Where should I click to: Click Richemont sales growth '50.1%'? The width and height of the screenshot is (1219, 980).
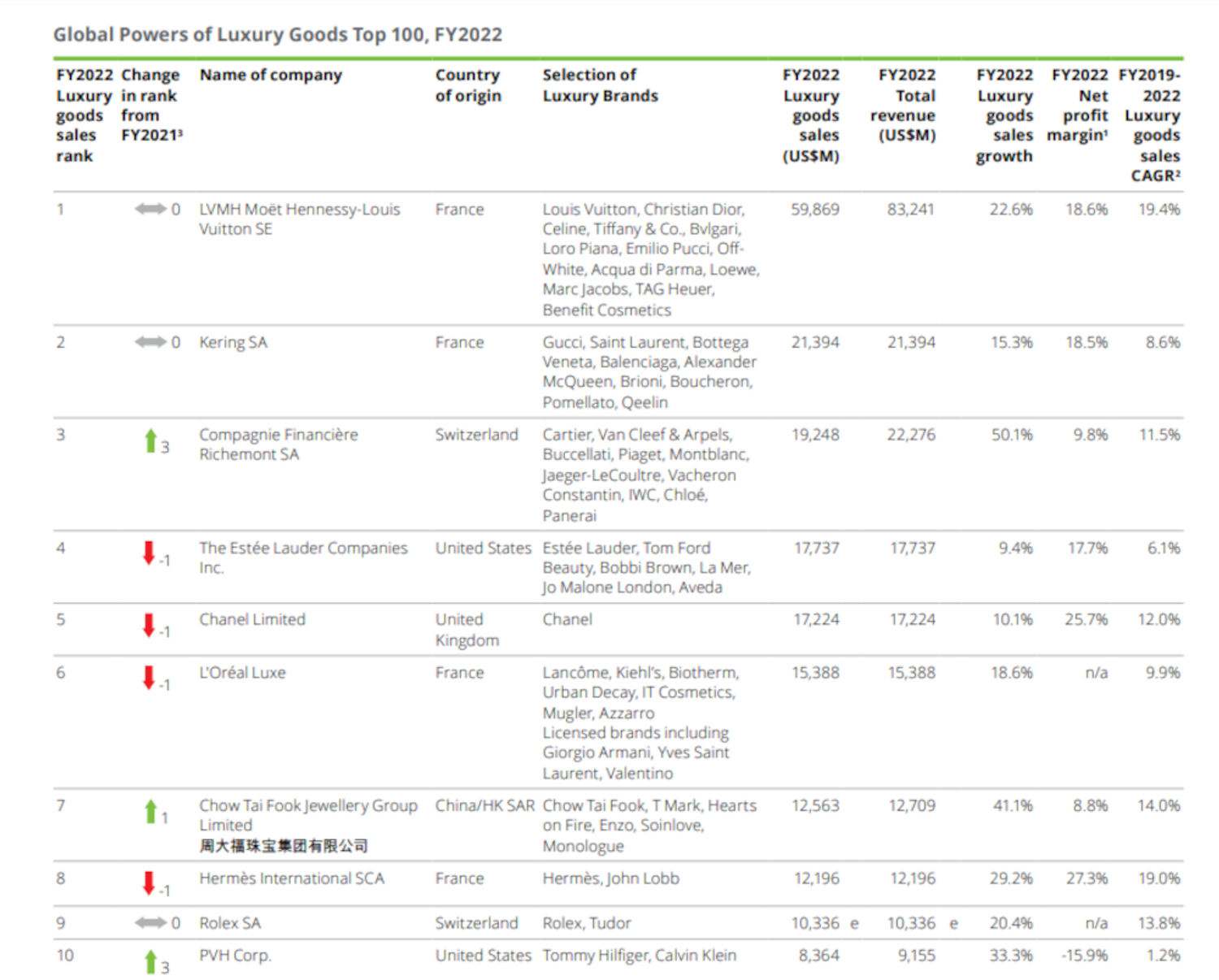point(1012,435)
